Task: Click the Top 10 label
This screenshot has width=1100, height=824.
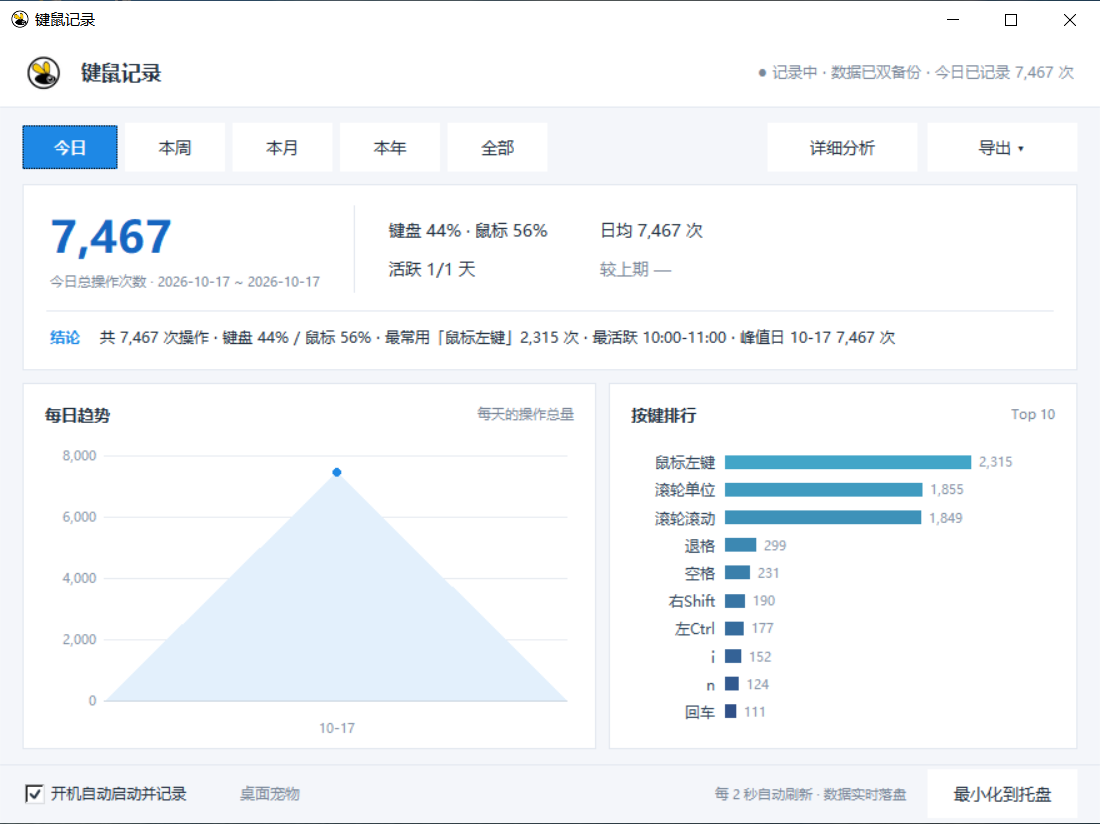Action: click(x=1033, y=414)
